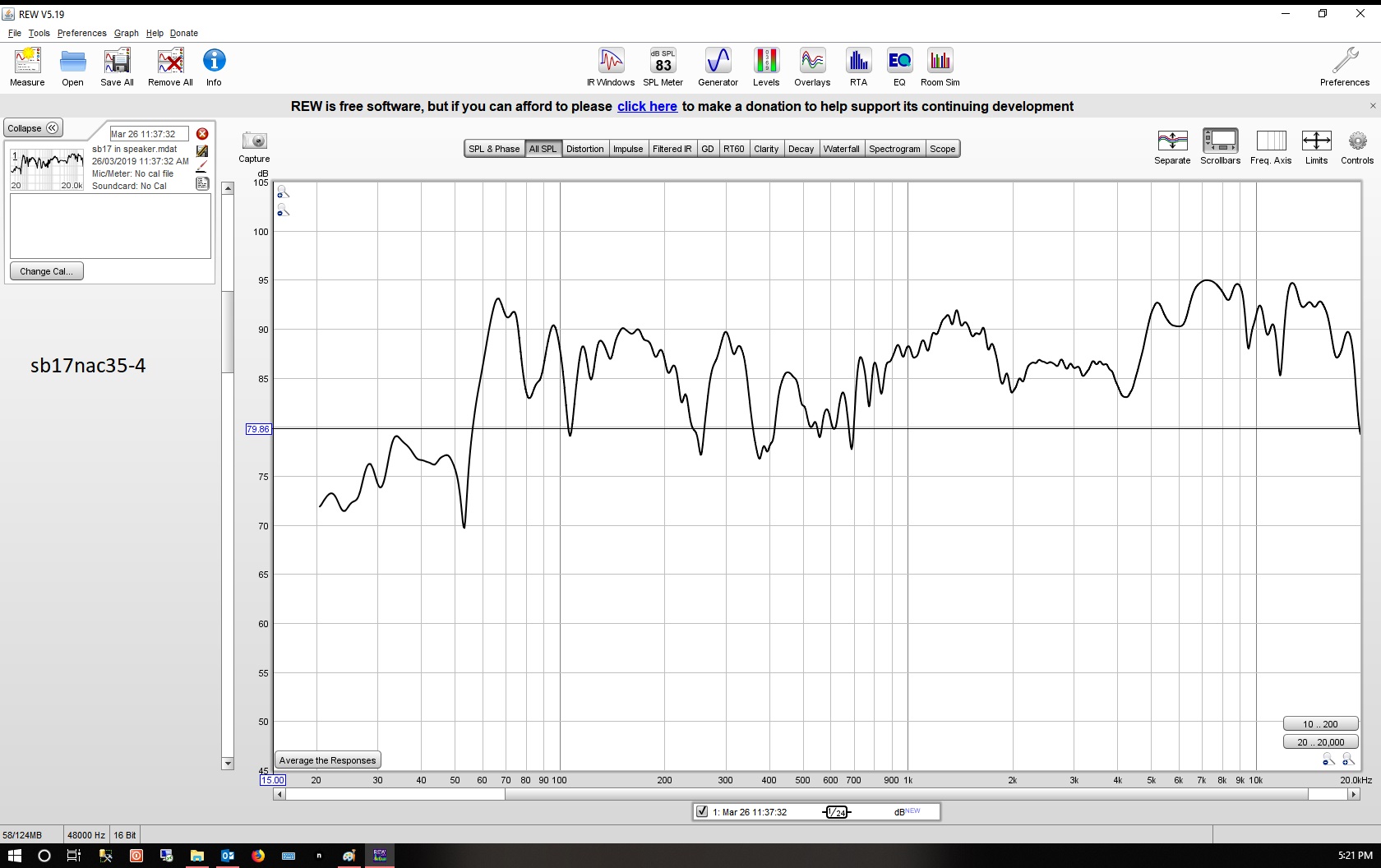Viewport: 1381px width, 868px height.
Task: Zoom in vertical axis magnifier at top-left of graph
Action: click(x=283, y=192)
